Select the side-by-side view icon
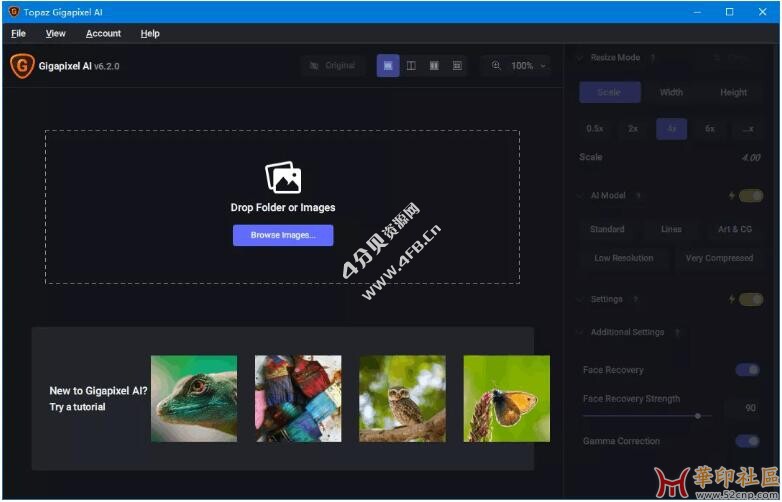The image size is (782, 502). tap(434, 66)
